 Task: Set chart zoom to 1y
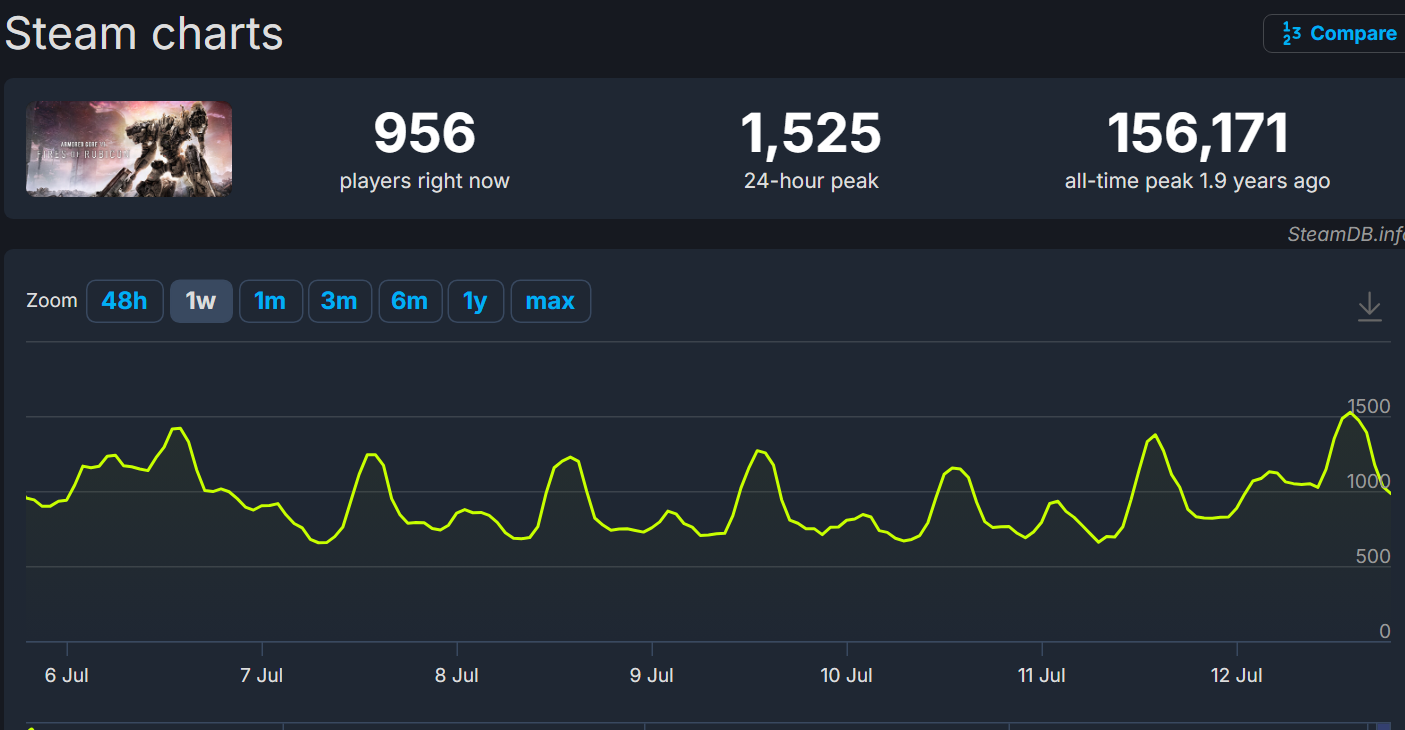475,301
